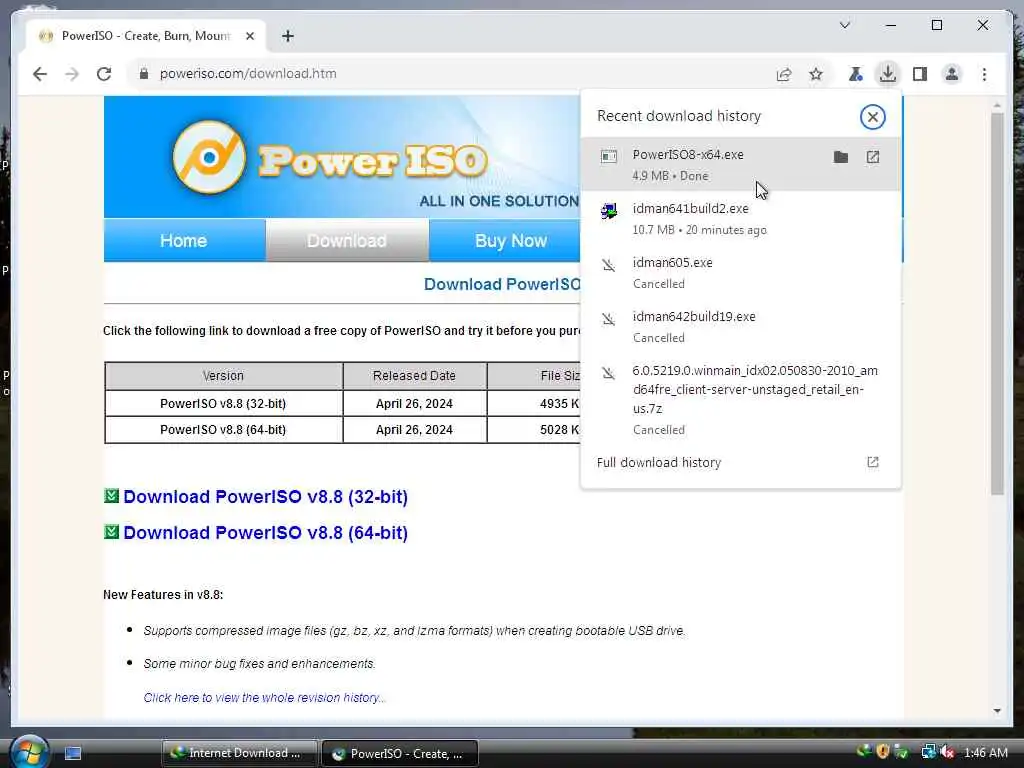
Task: Select idman641build2.exe download entry
Action: 741,218
